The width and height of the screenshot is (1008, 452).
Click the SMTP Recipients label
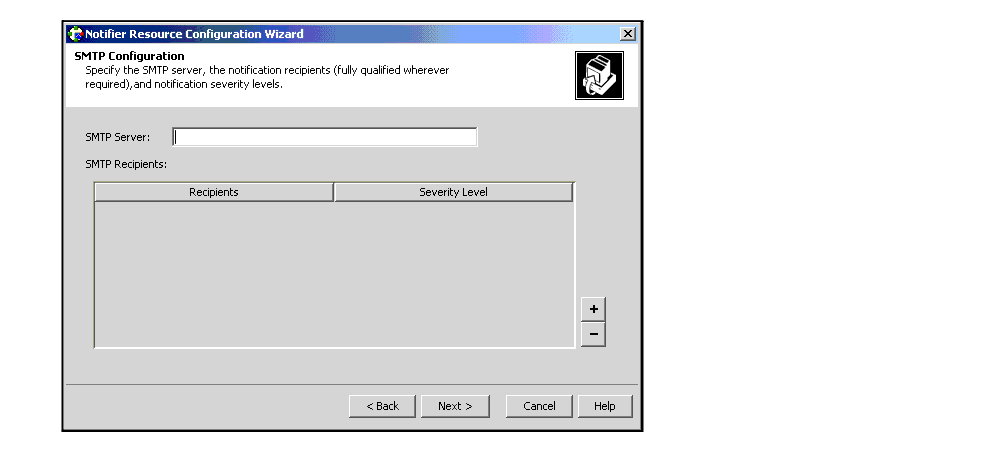(126, 164)
